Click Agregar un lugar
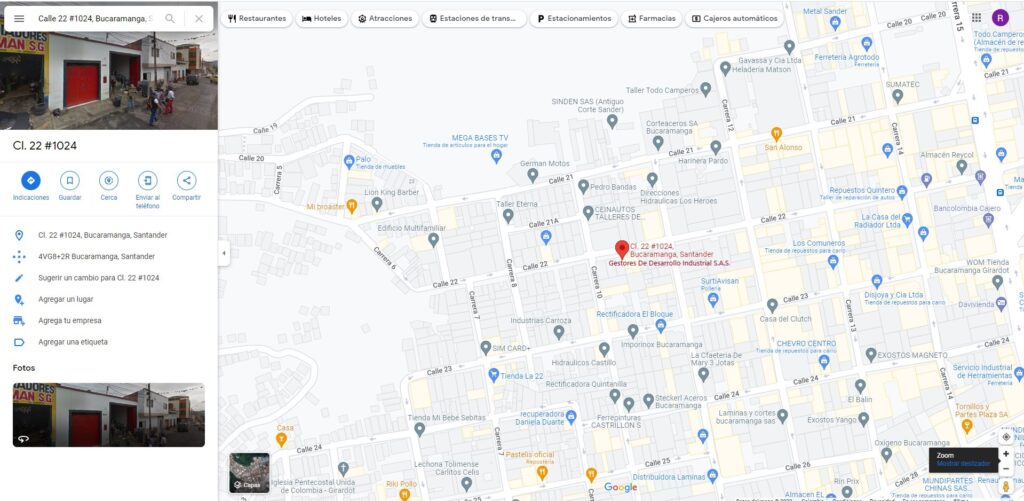The image size is (1024, 501). [x=108, y=299]
